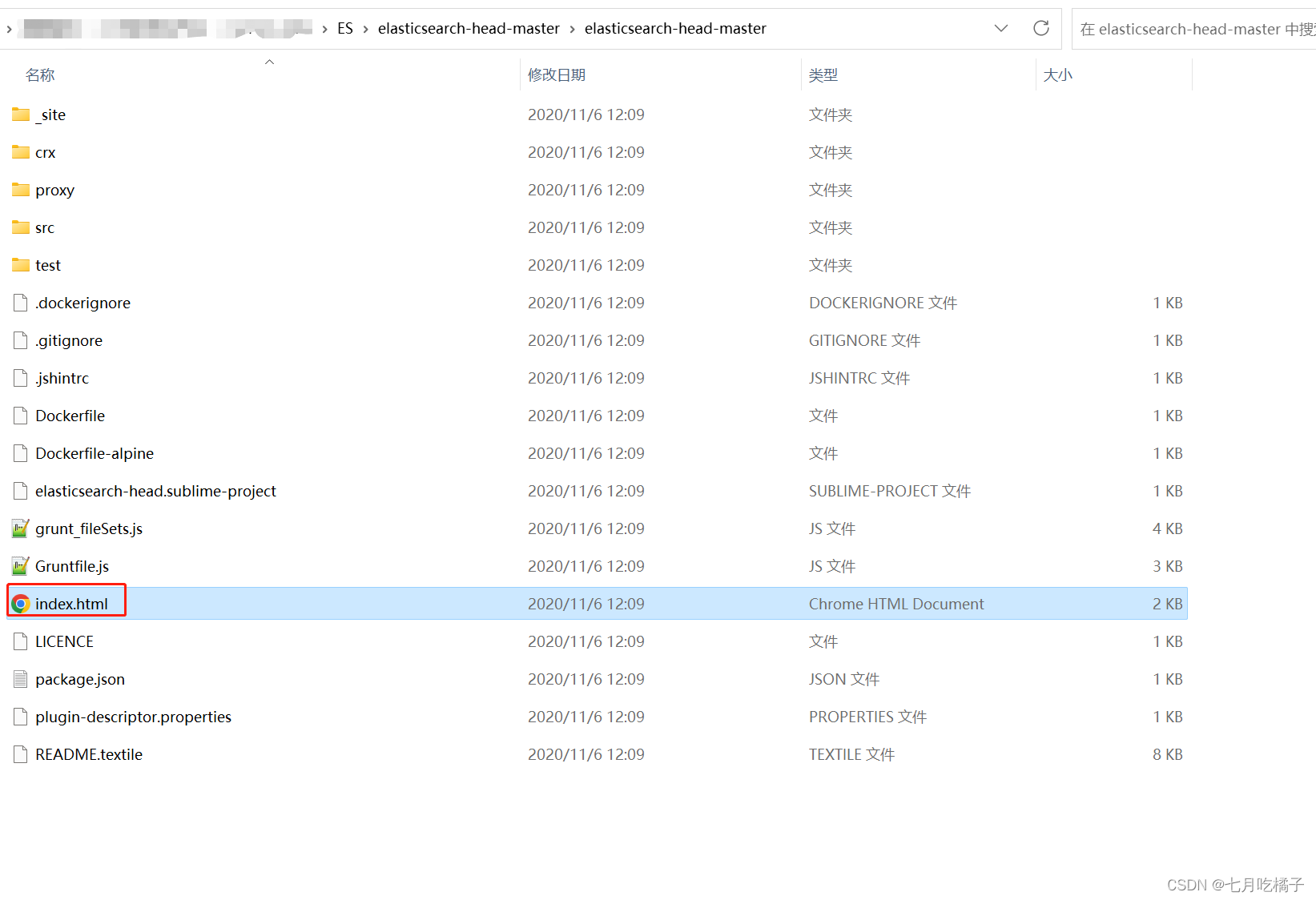Expand chevron between elasticsearch-head-master breadcrumbs

coord(572,29)
